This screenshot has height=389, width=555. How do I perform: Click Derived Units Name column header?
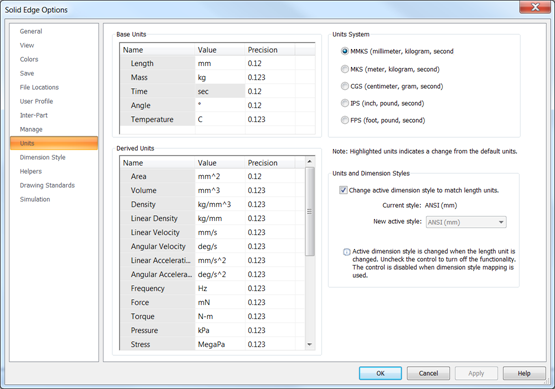click(158, 163)
